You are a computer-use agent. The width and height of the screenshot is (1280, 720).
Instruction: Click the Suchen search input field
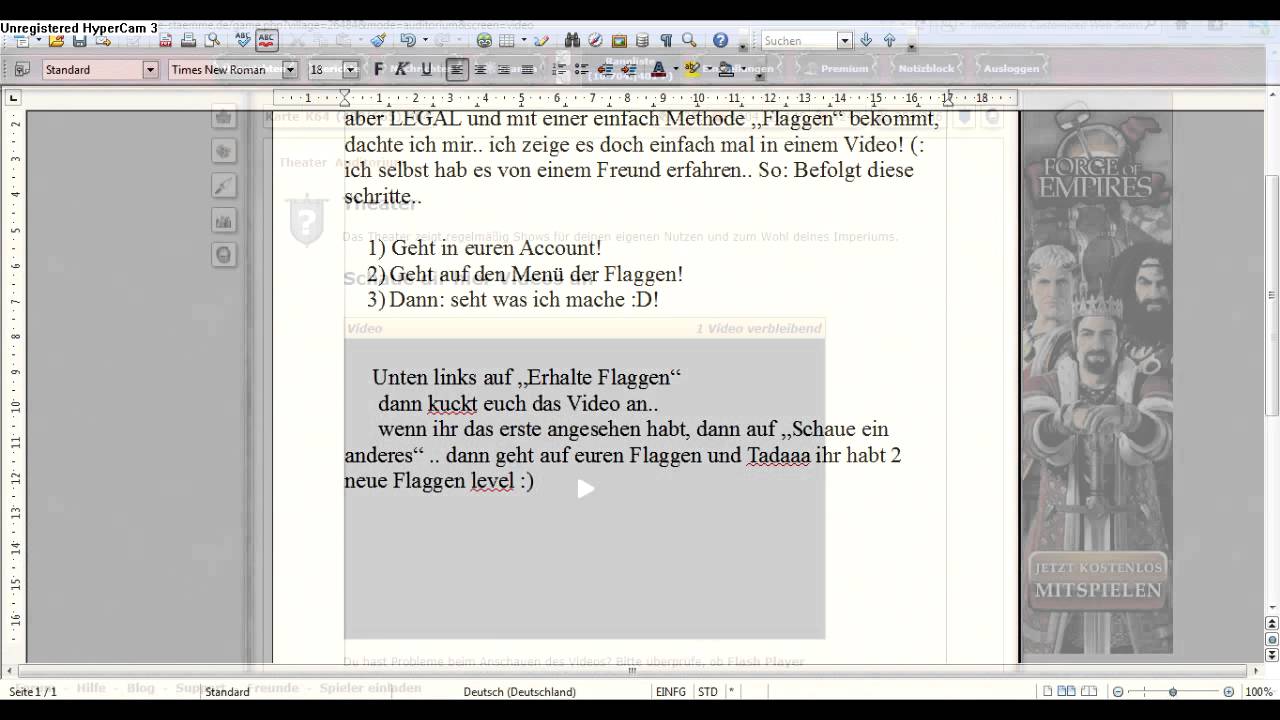pos(799,41)
